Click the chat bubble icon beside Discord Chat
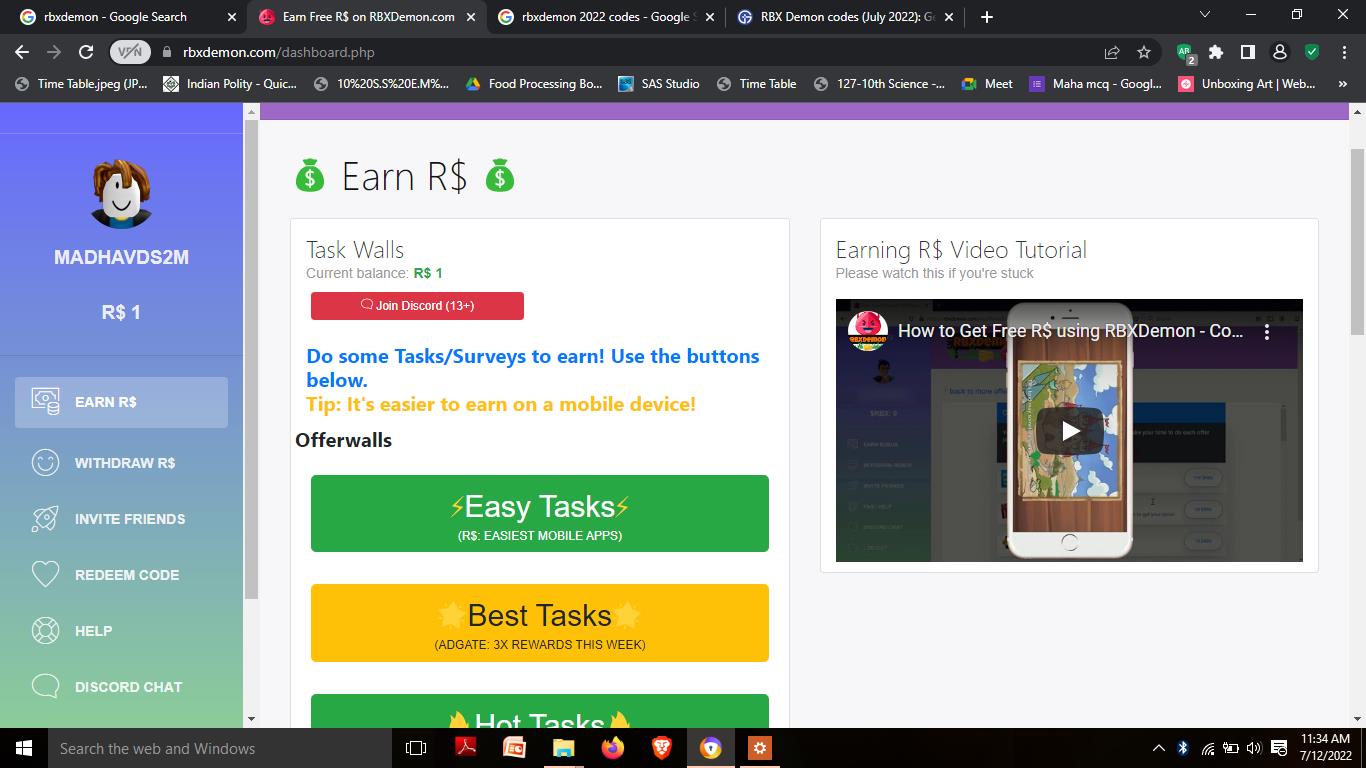 [x=45, y=686]
